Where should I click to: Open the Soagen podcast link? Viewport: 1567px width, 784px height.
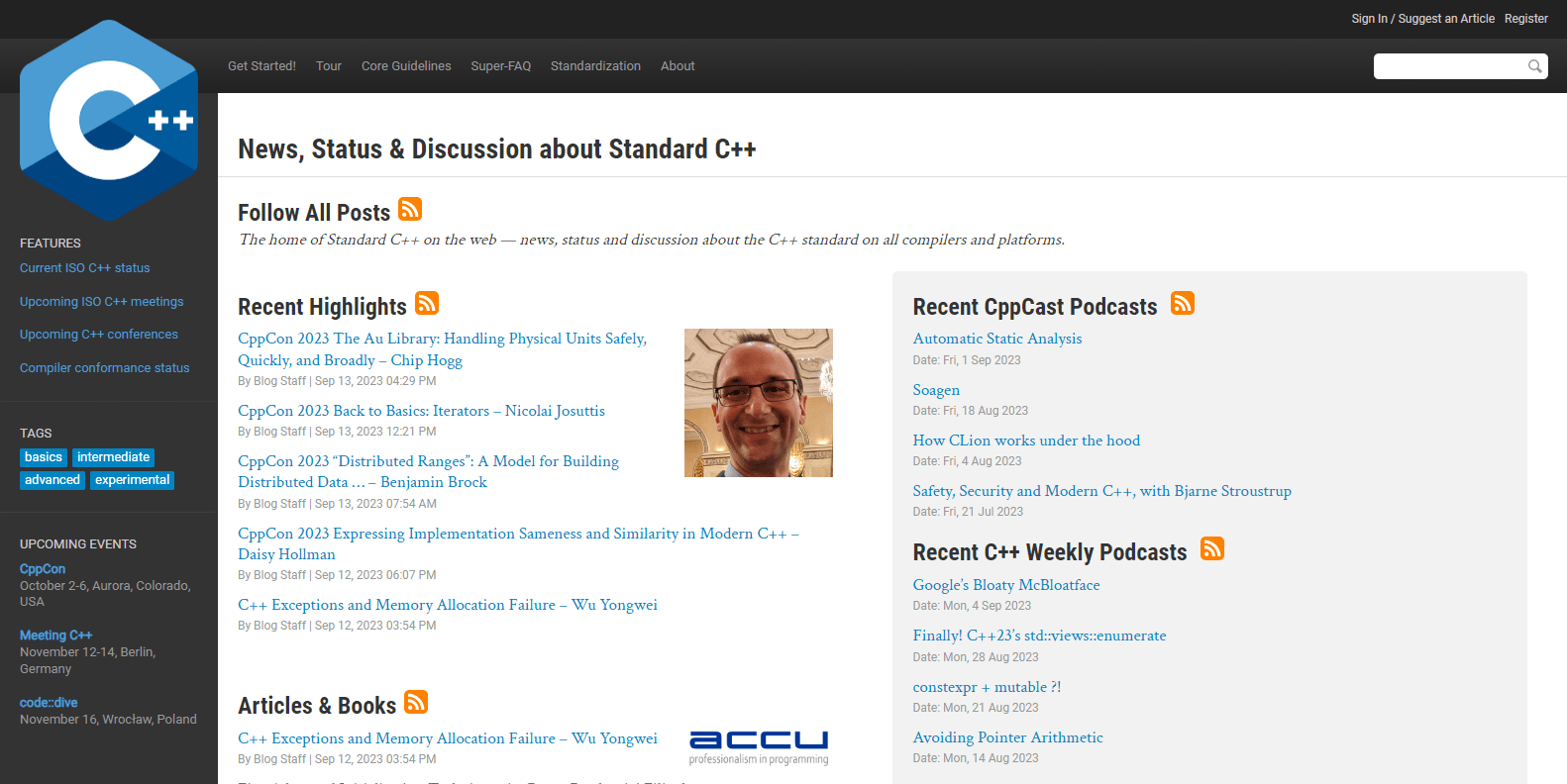[936, 390]
